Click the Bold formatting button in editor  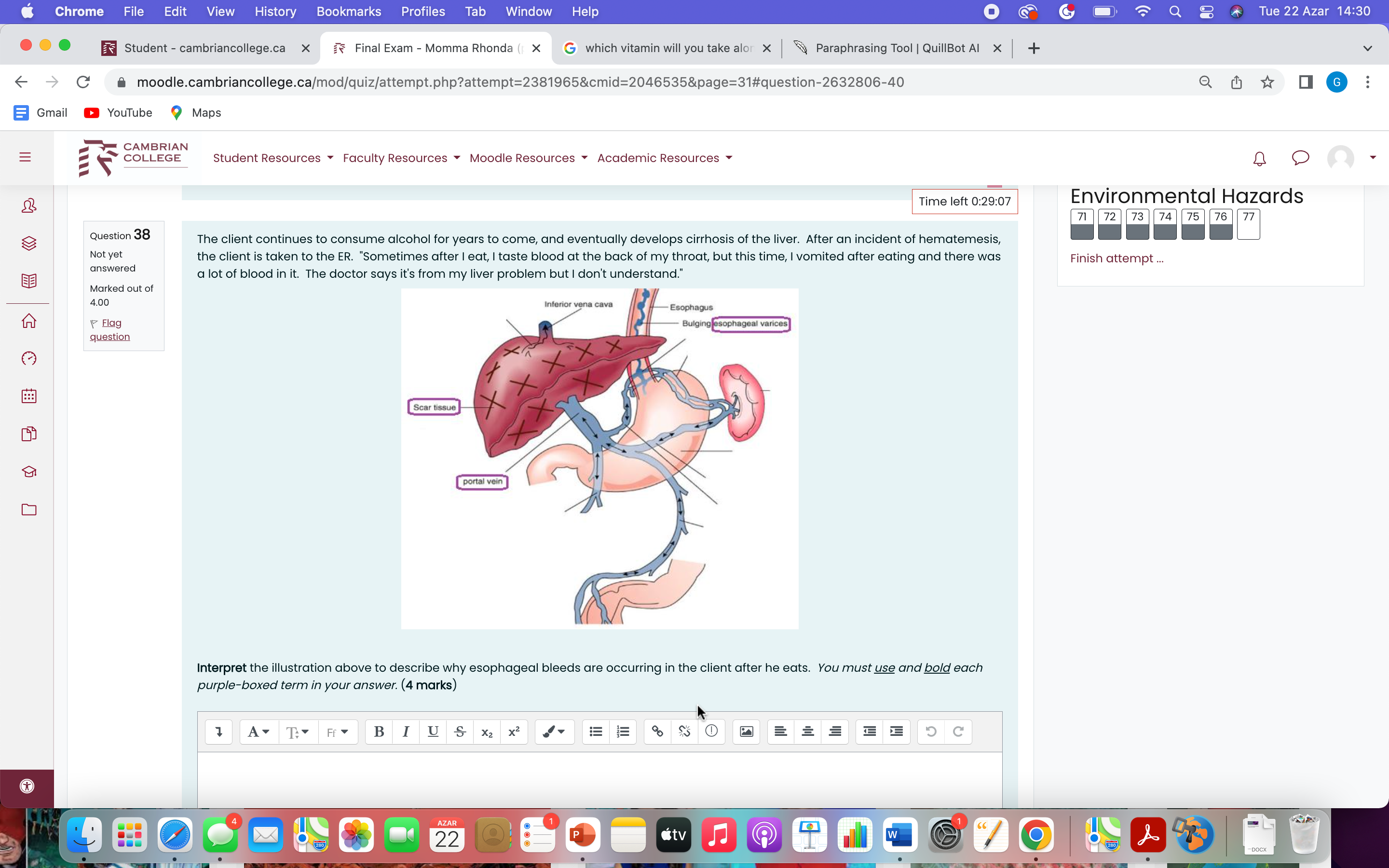[x=378, y=732]
